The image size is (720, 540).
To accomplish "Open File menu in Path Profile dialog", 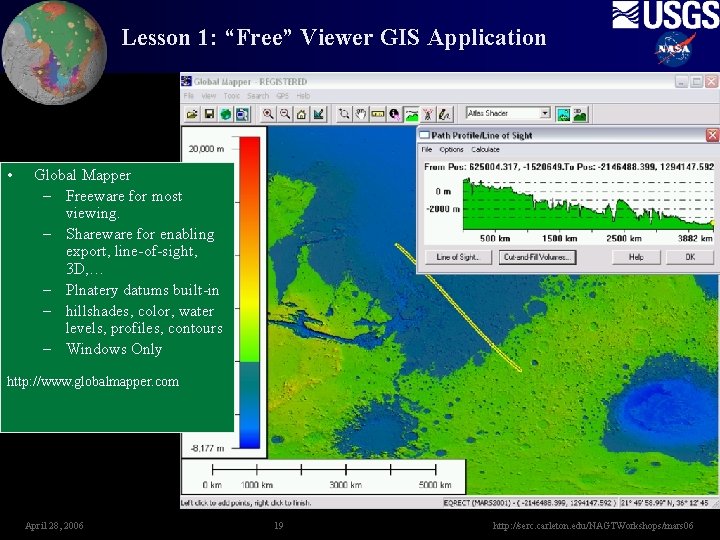I will (x=427, y=149).
